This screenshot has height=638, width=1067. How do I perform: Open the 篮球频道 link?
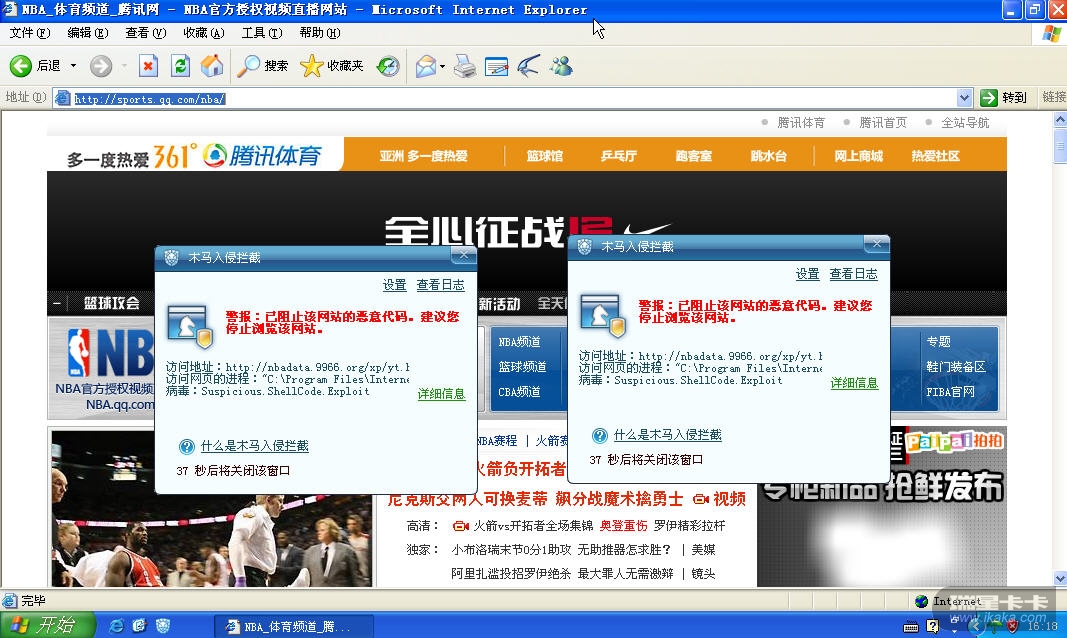point(522,367)
